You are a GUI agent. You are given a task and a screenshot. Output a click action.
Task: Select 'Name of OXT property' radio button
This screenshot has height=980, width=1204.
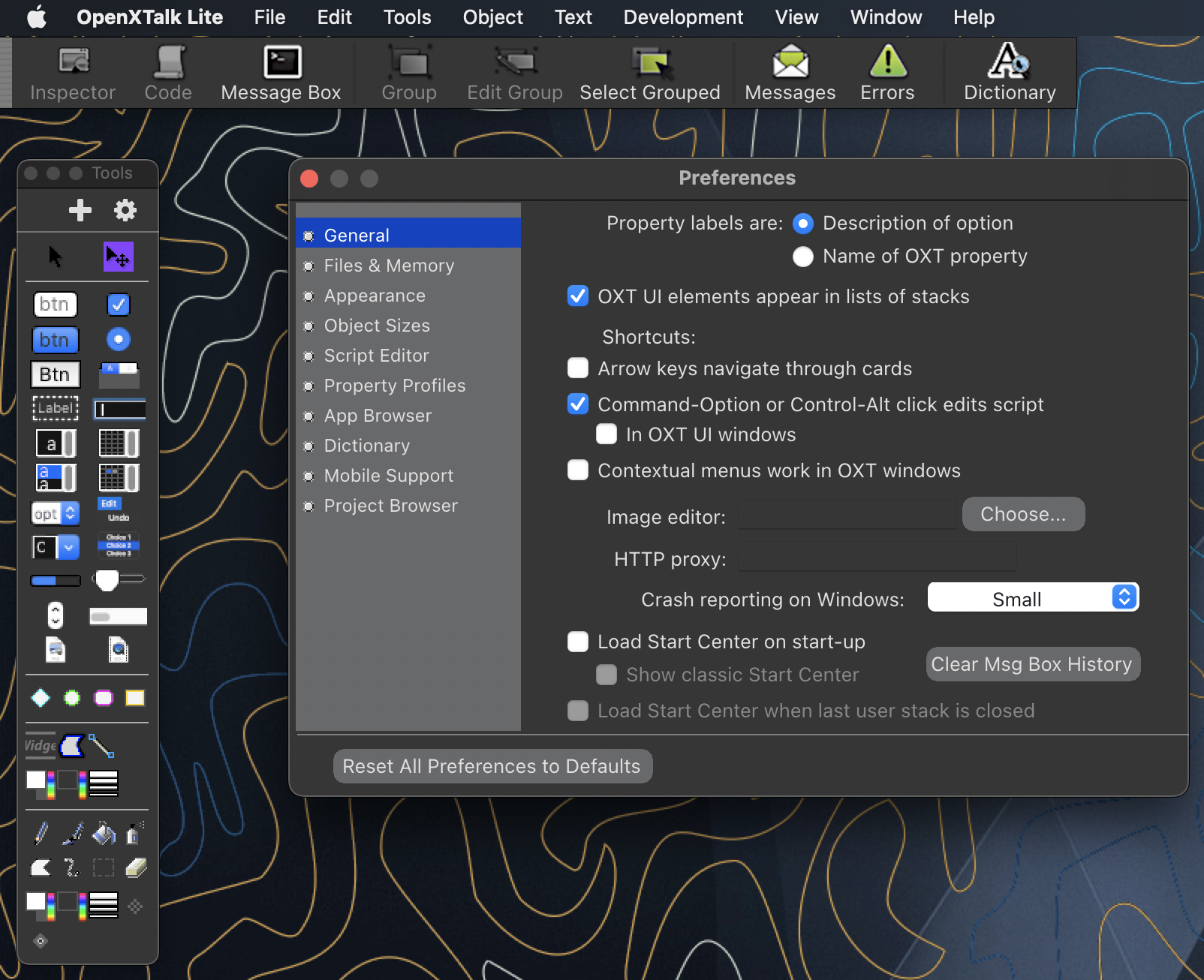(803, 257)
